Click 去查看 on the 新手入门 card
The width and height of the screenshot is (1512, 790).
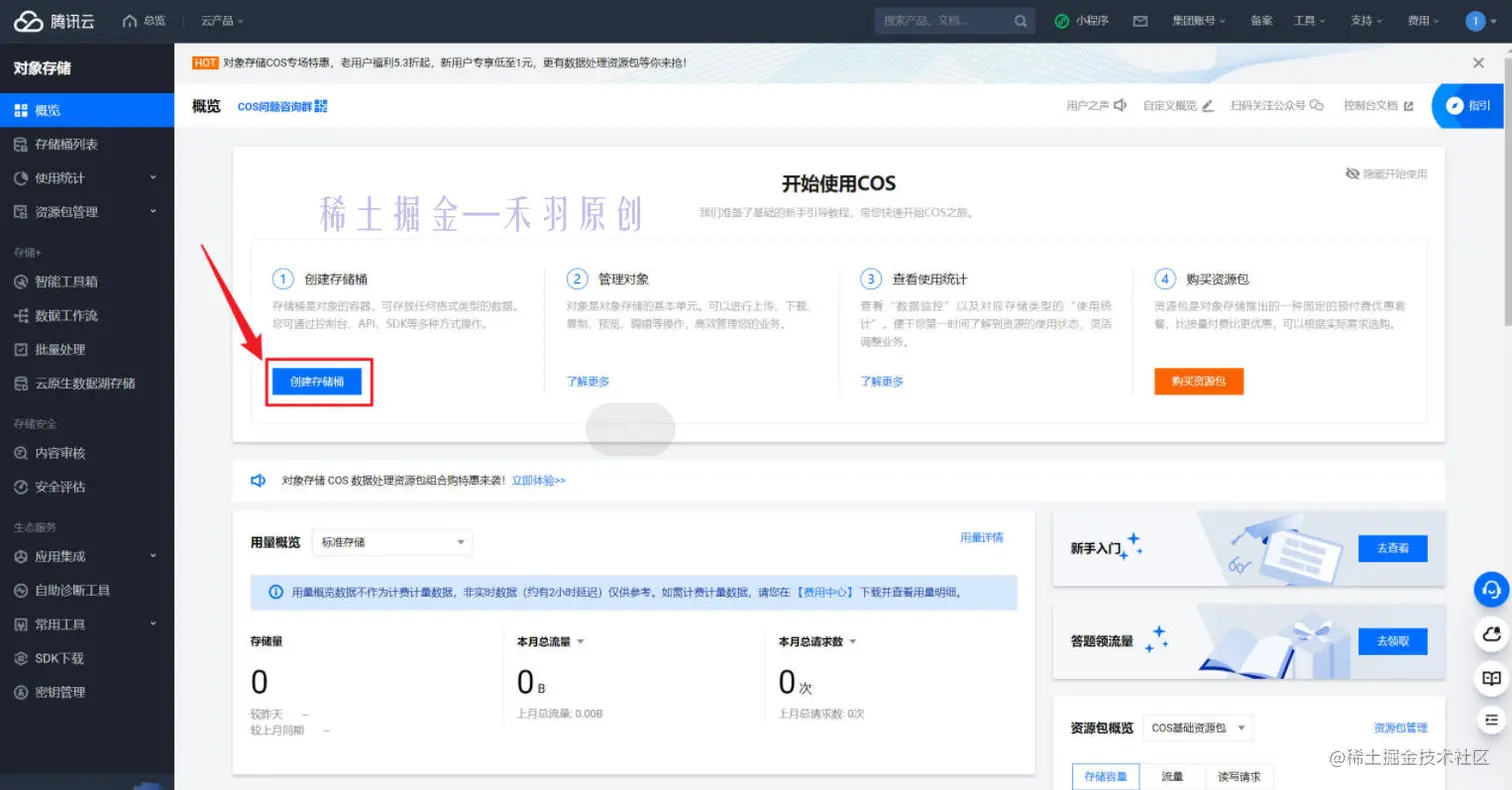[x=1392, y=549]
